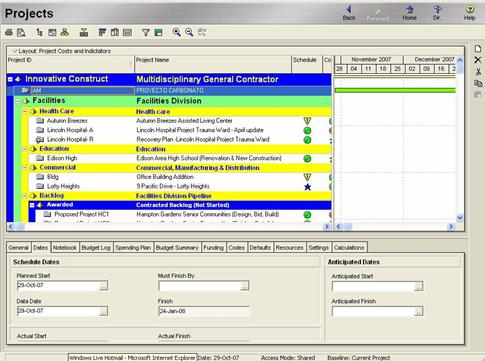Viewport: 485px width, 361px height.
Task: Open the Resources tab
Action: click(289, 248)
